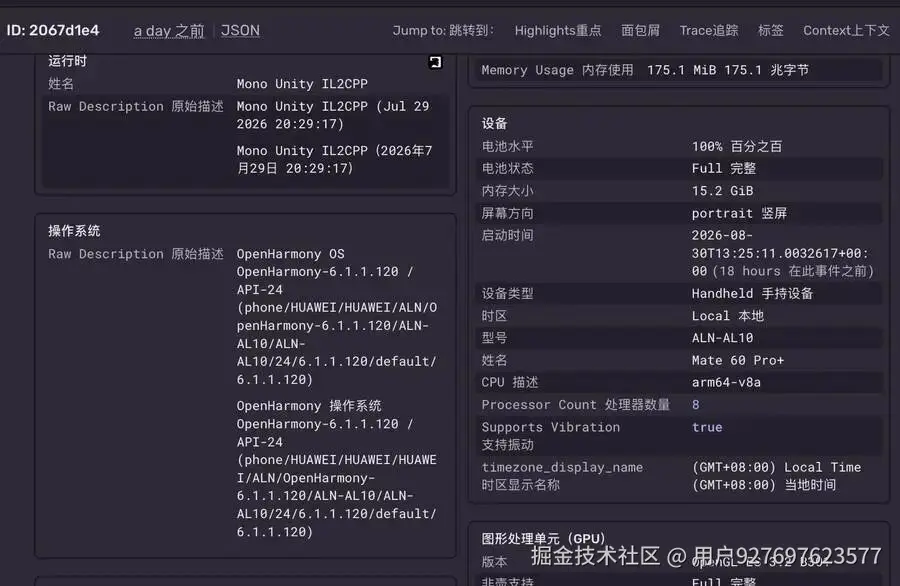900x586 pixels.
Task: Click orientation value portrait 竖屏
Action: 739,213
